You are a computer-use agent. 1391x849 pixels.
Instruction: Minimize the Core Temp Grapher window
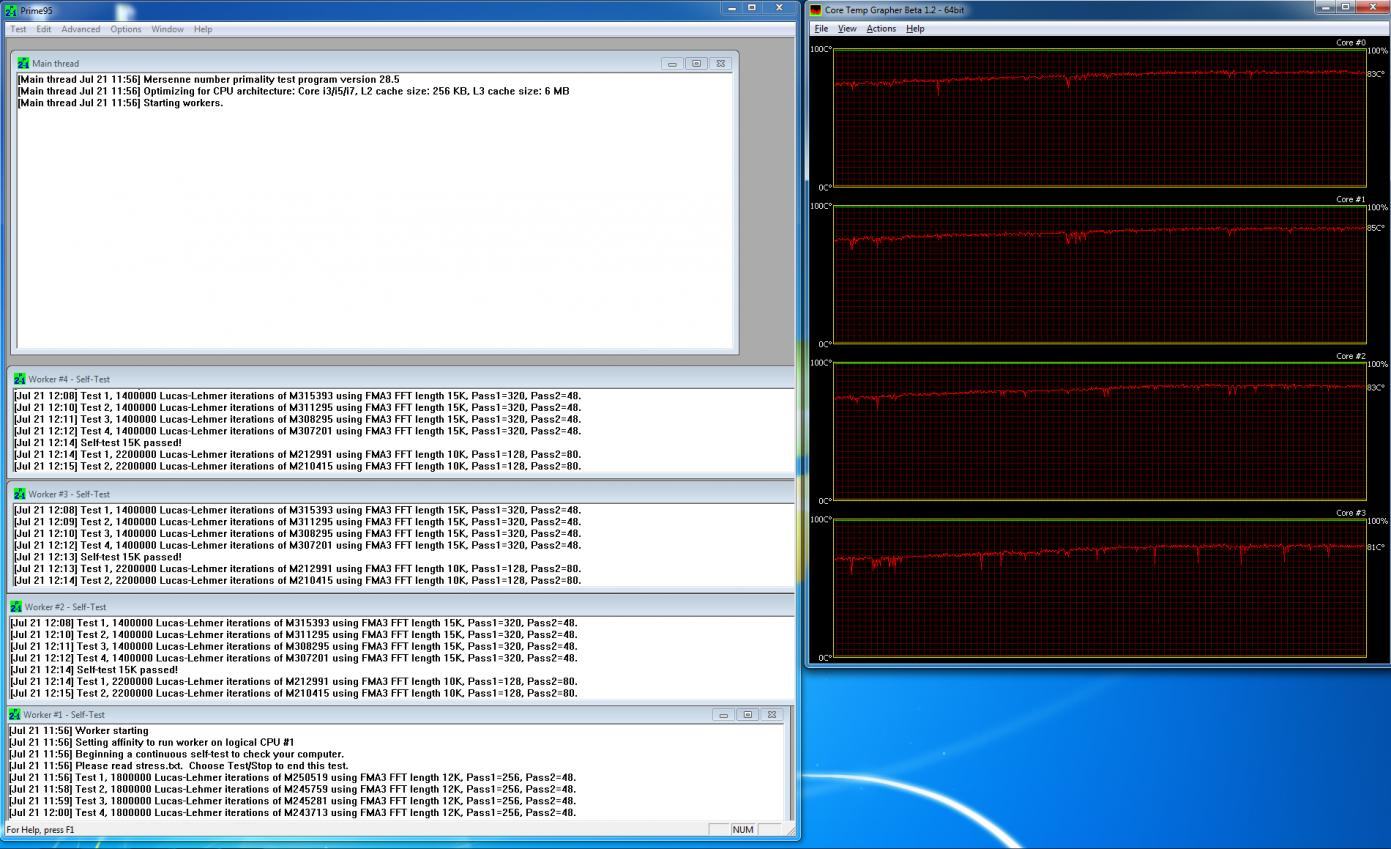click(x=1327, y=8)
